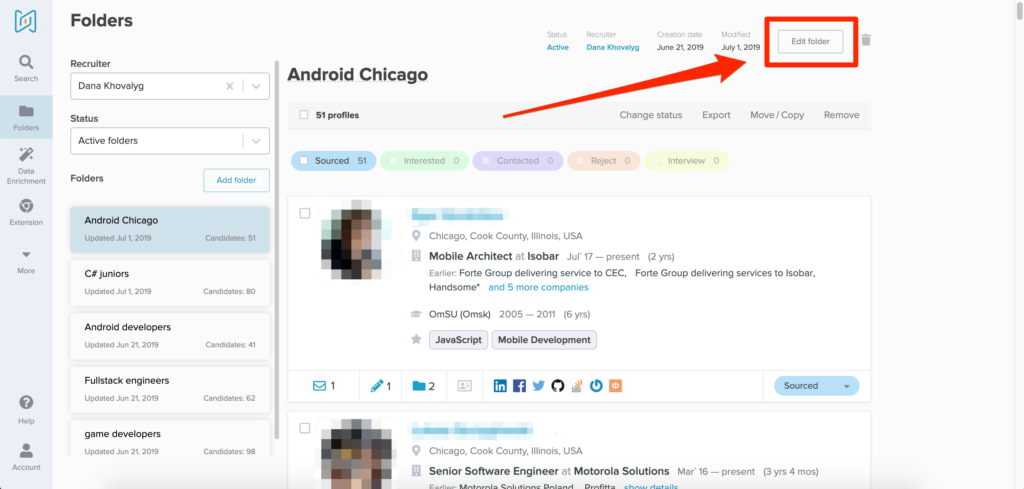Open contact card icon for Mobile Architect
The image size is (1024, 489).
pos(464,386)
